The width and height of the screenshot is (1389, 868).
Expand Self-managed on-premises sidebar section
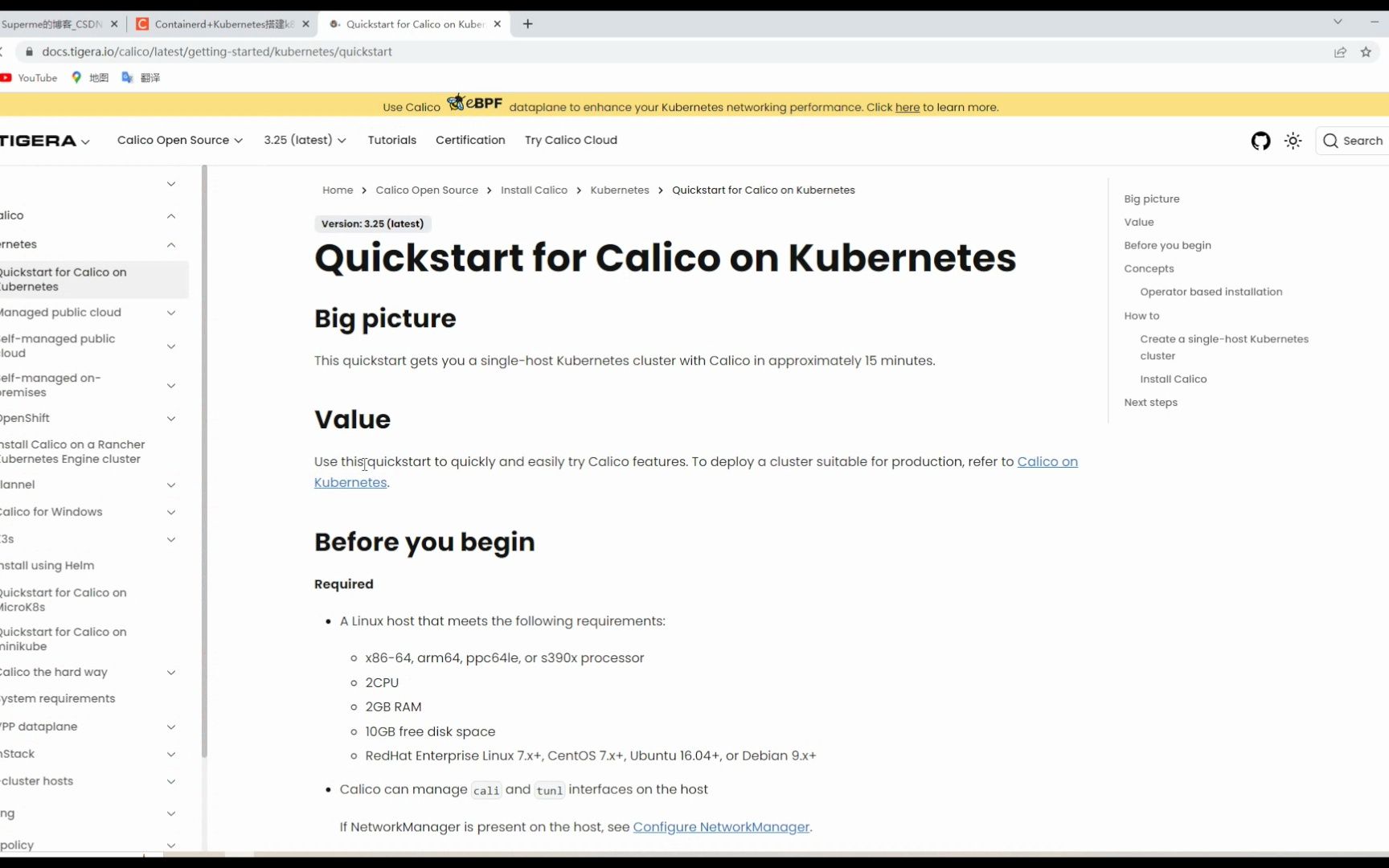[x=171, y=386]
